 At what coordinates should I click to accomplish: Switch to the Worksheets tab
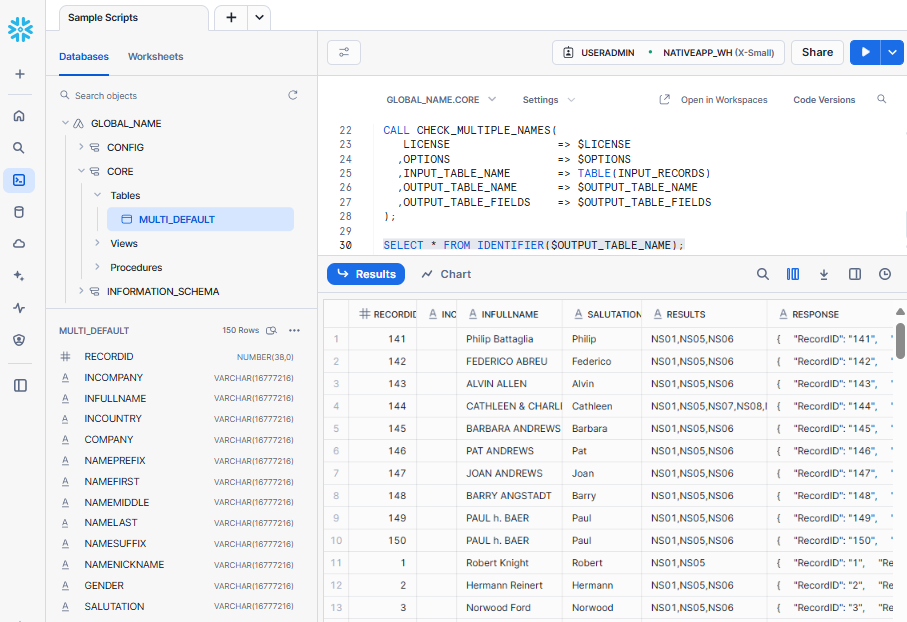click(x=156, y=57)
